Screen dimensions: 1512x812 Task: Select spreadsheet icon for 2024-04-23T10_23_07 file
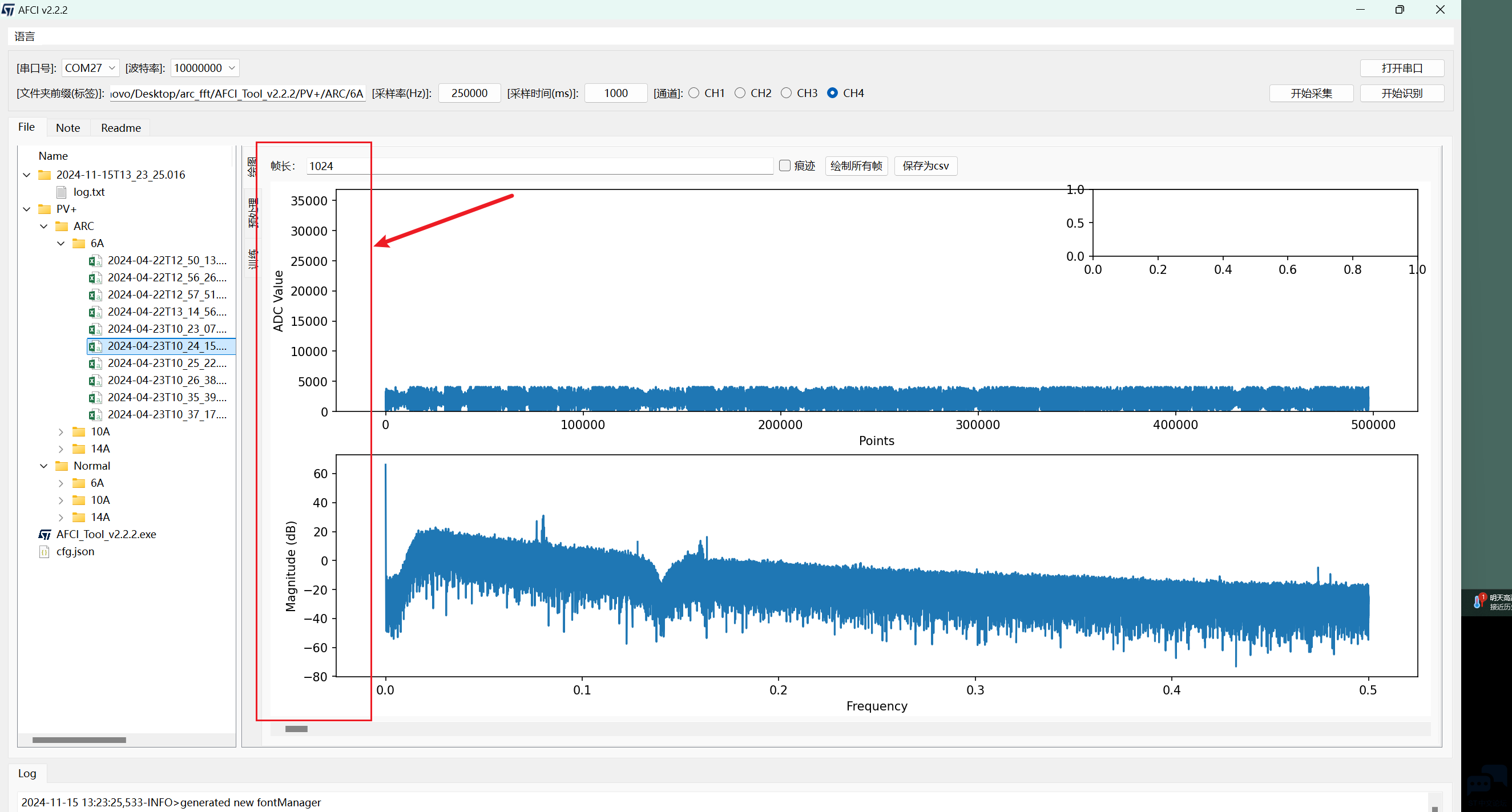click(95, 329)
